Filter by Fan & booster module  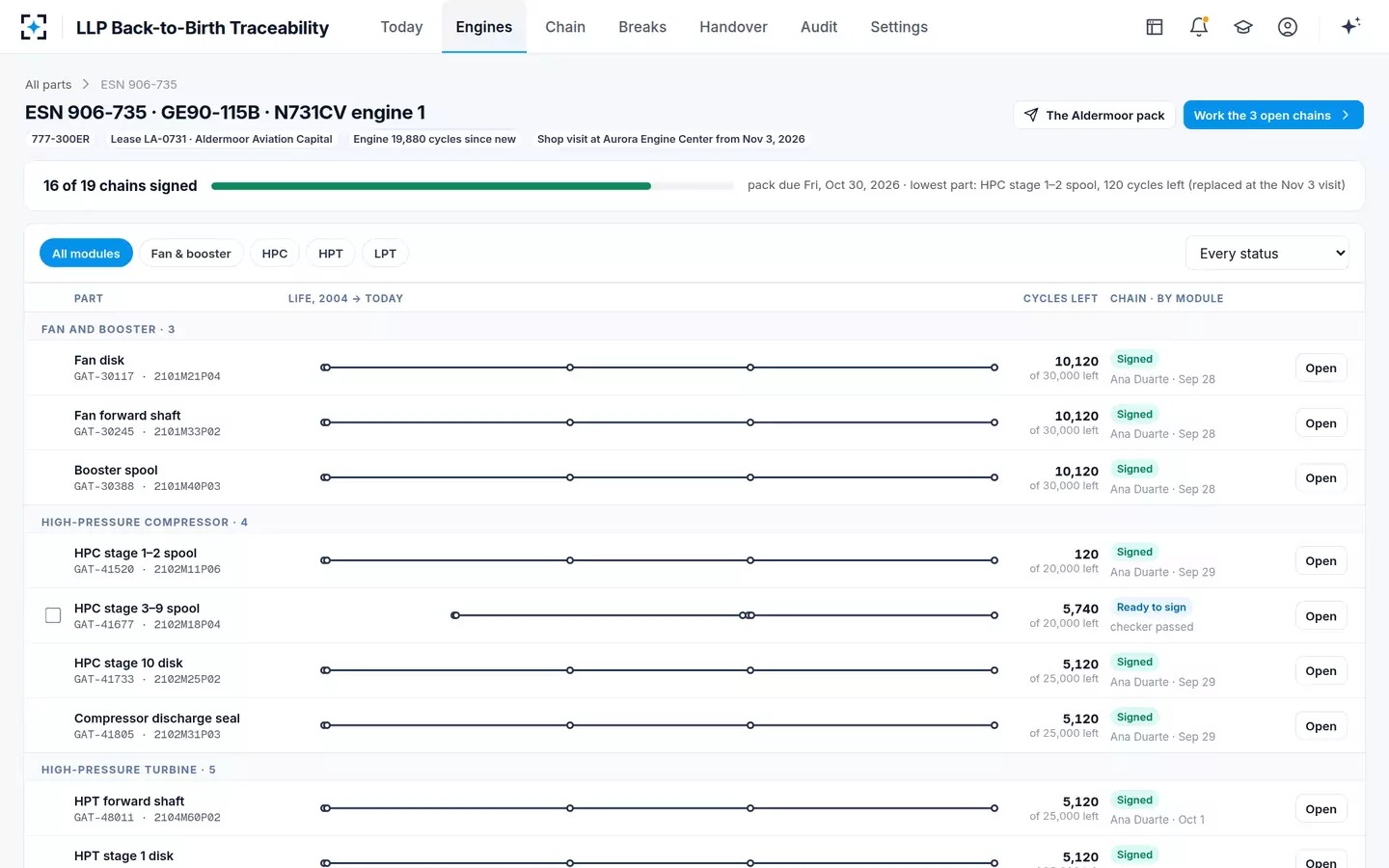[x=191, y=254]
